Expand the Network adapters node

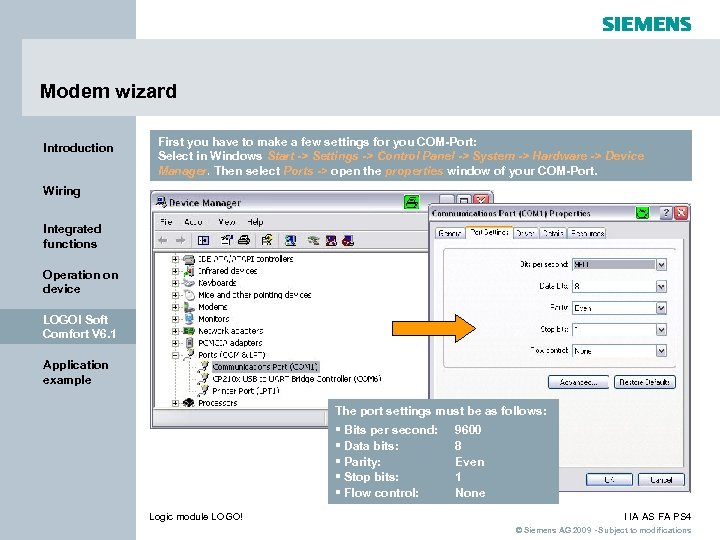[x=175, y=331]
